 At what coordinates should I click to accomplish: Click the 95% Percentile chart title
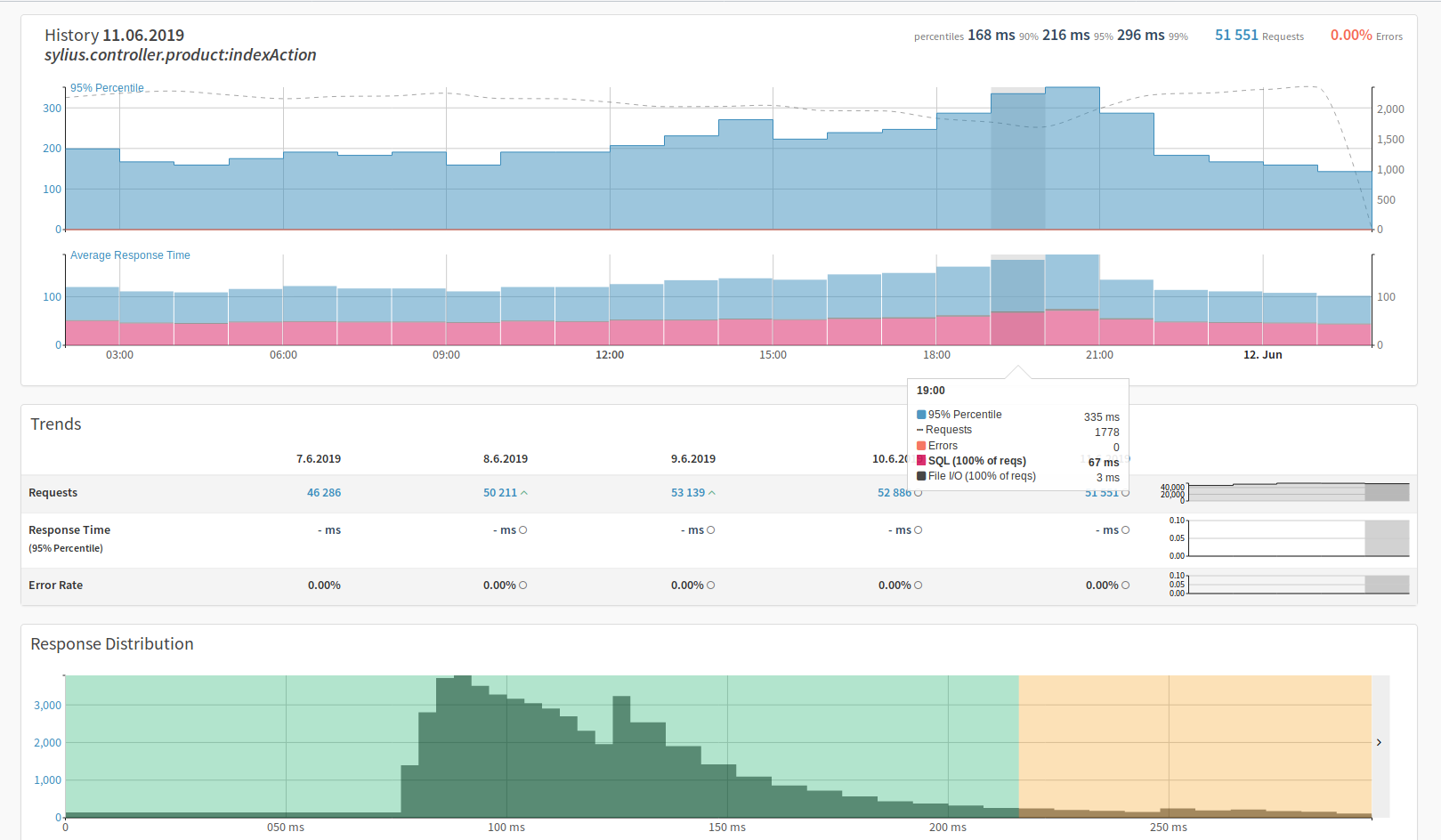click(x=107, y=88)
